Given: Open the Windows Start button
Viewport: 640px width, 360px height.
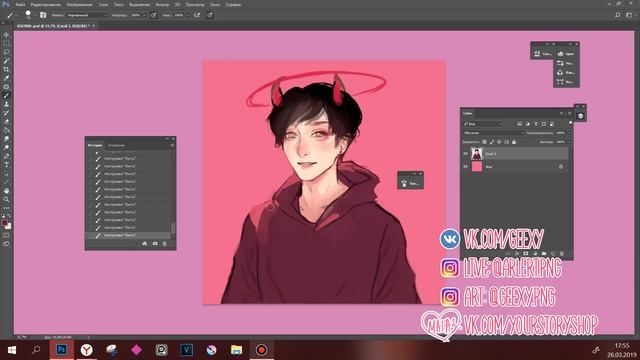Looking at the screenshot, I should pos(12,350).
